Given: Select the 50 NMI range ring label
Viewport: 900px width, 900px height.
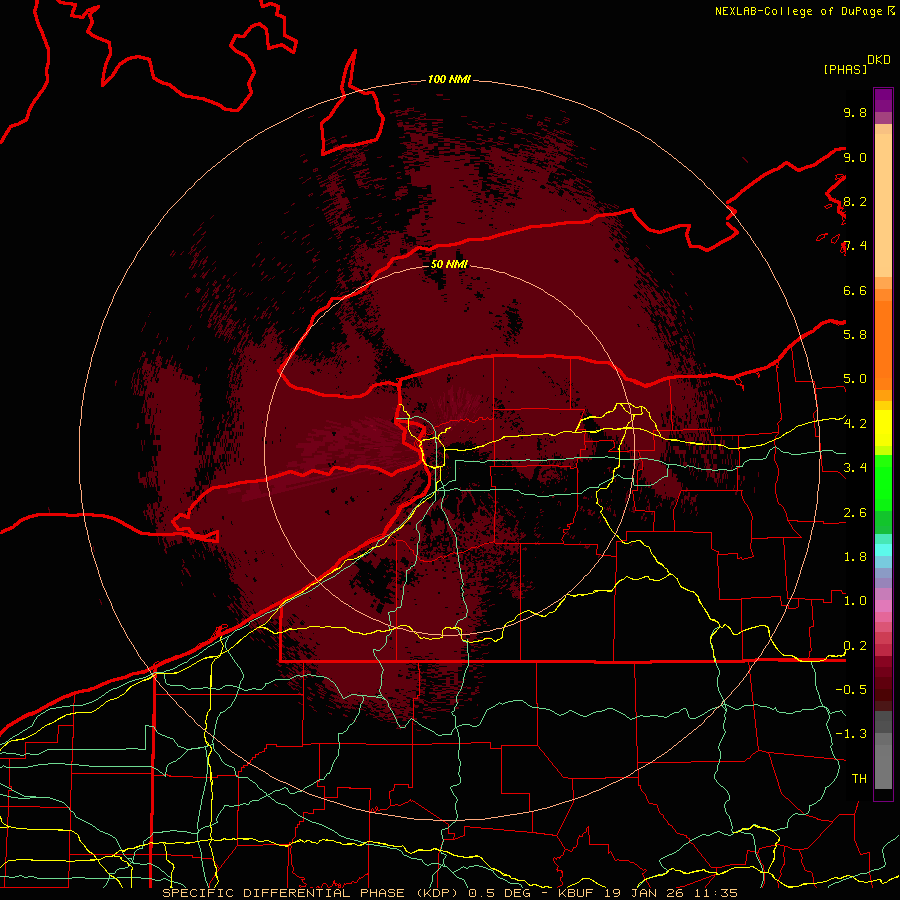Looking at the screenshot, I should (449, 264).
